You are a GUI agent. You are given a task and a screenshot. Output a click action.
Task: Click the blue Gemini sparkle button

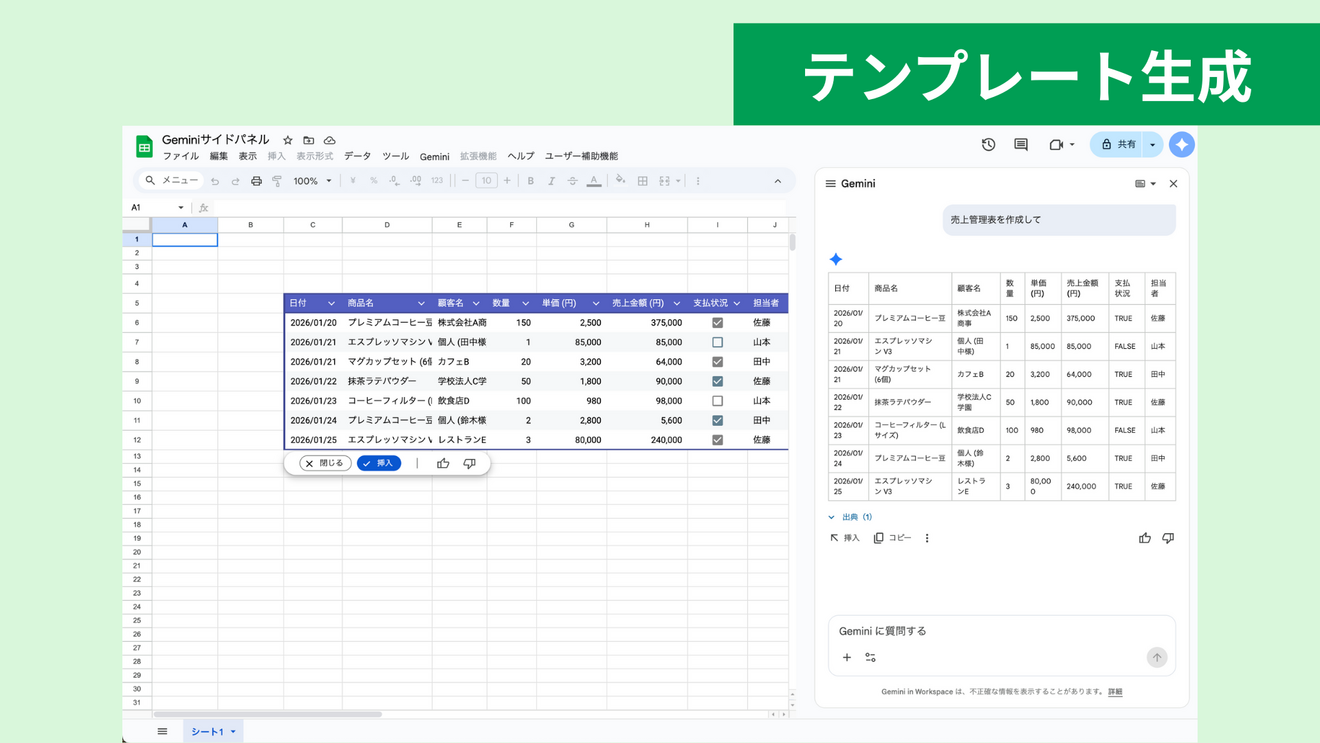click(1182, 145)
